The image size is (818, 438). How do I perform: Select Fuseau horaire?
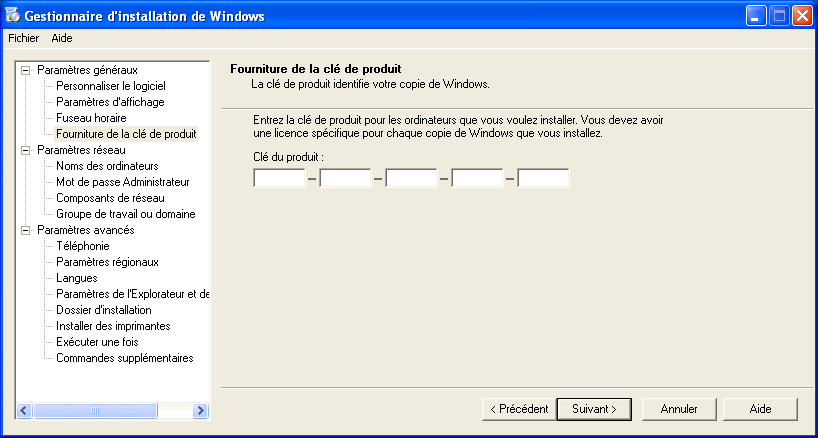(x=91, y=118)
